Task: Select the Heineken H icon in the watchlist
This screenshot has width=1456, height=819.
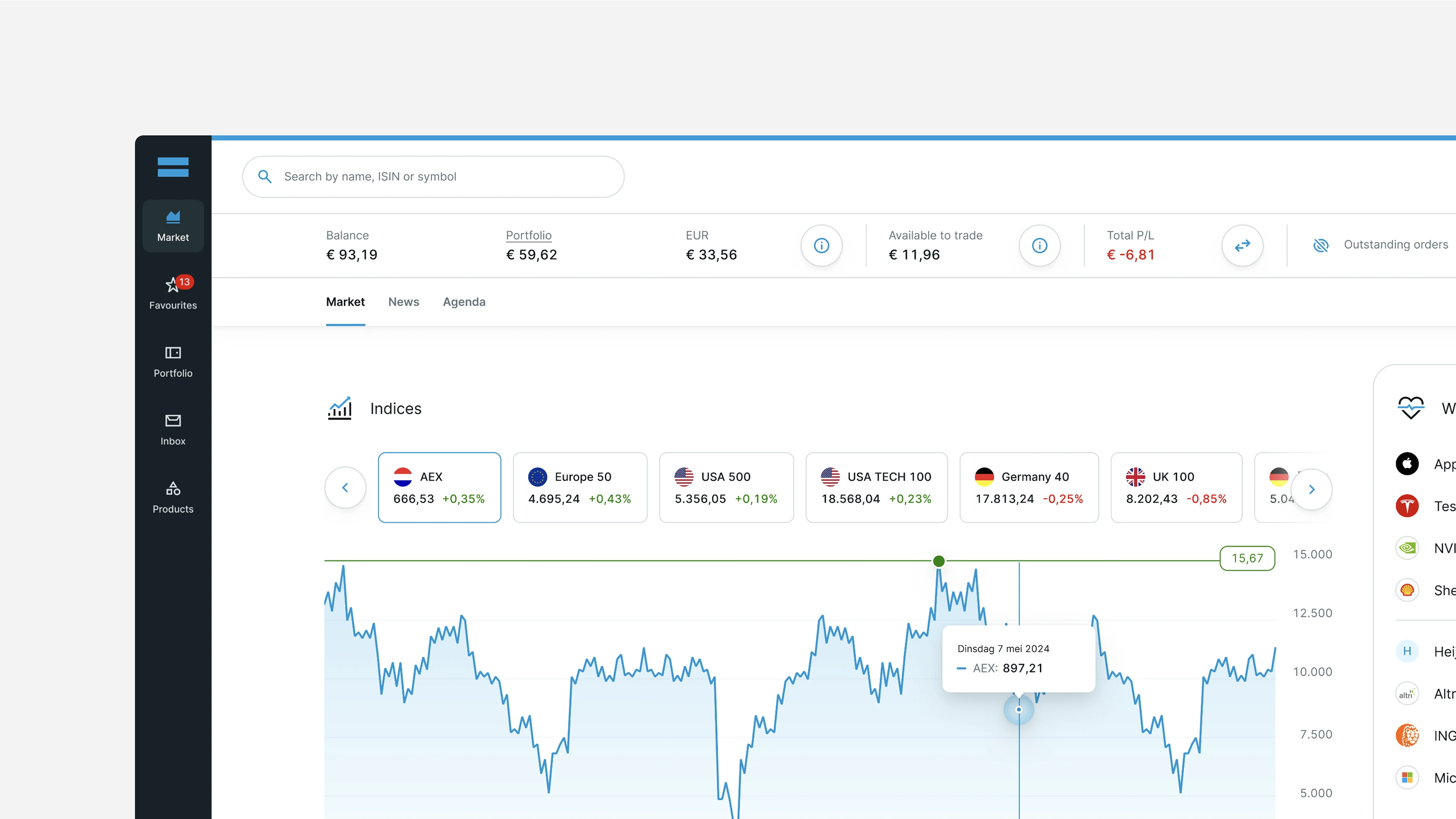Action: point(1407,651)
